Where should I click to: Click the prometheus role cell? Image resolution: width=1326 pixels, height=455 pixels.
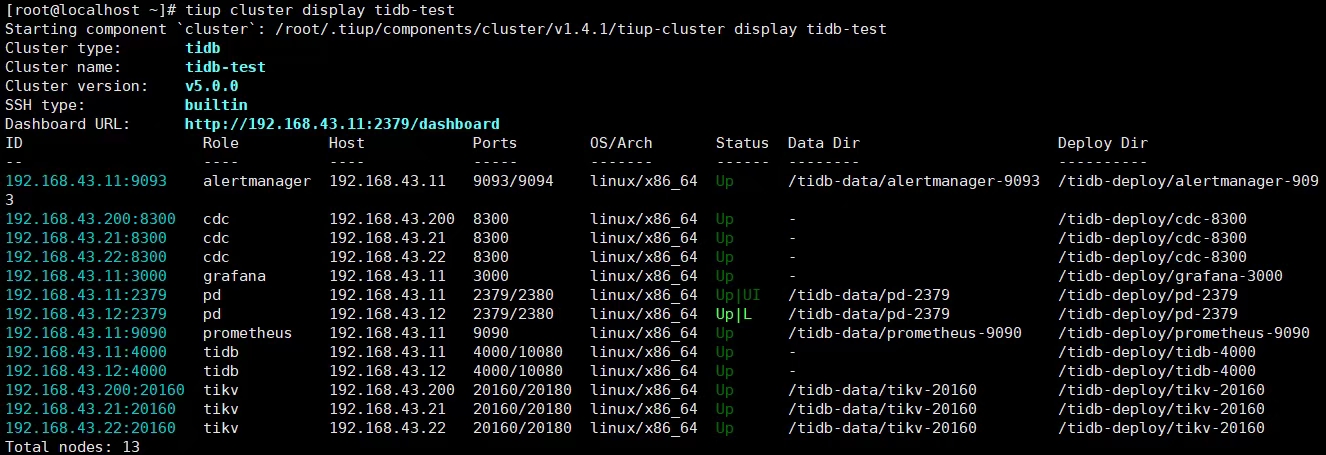248,333
